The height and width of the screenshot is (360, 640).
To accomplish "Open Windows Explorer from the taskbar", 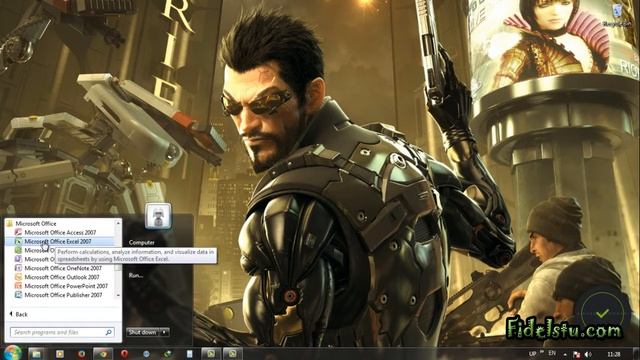I will [x=37, y=353].
